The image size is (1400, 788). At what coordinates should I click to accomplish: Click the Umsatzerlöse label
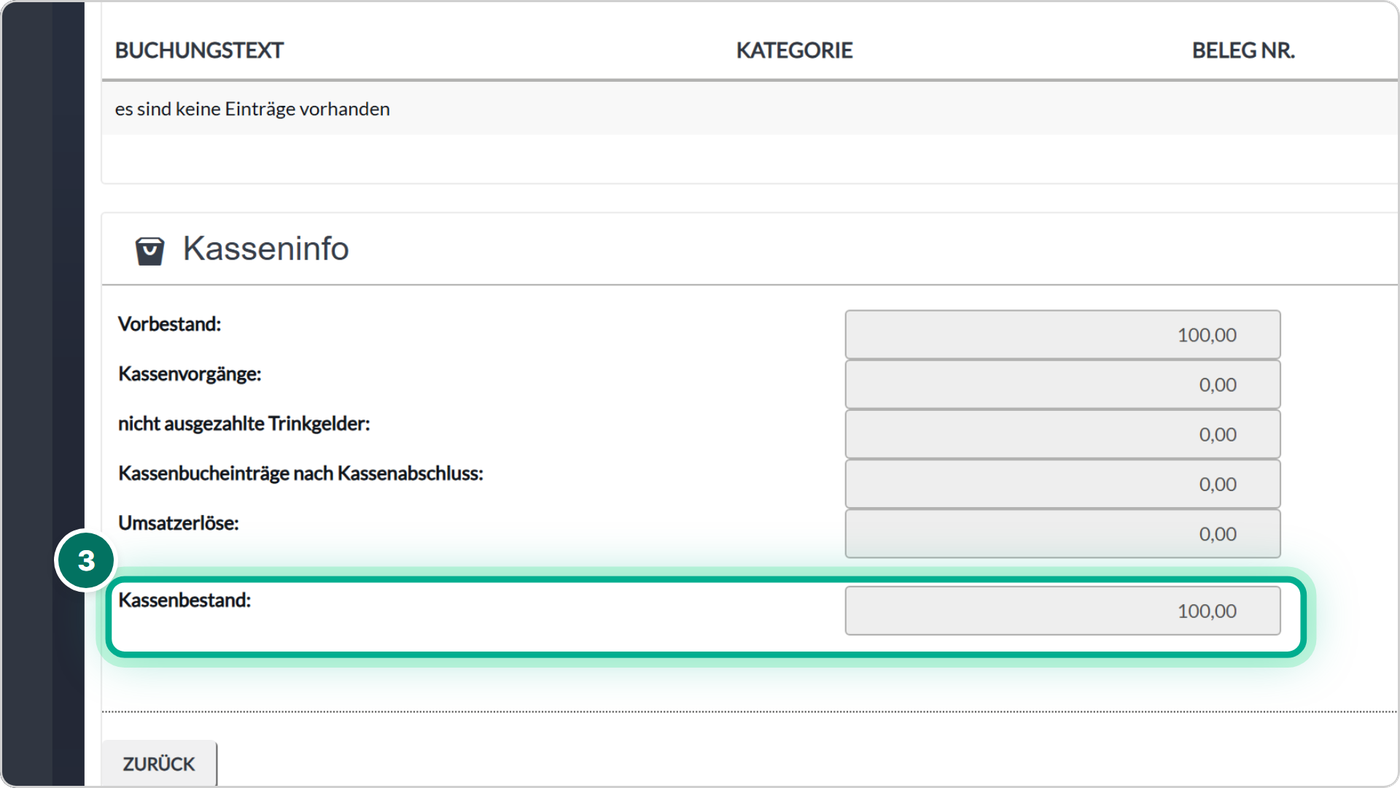[x=179, y=523]
